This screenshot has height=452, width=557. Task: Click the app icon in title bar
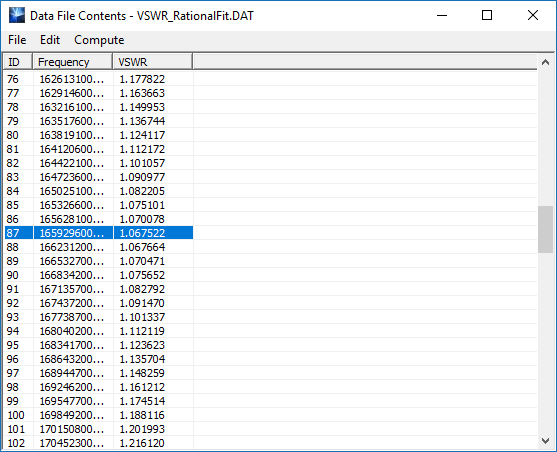17,16
